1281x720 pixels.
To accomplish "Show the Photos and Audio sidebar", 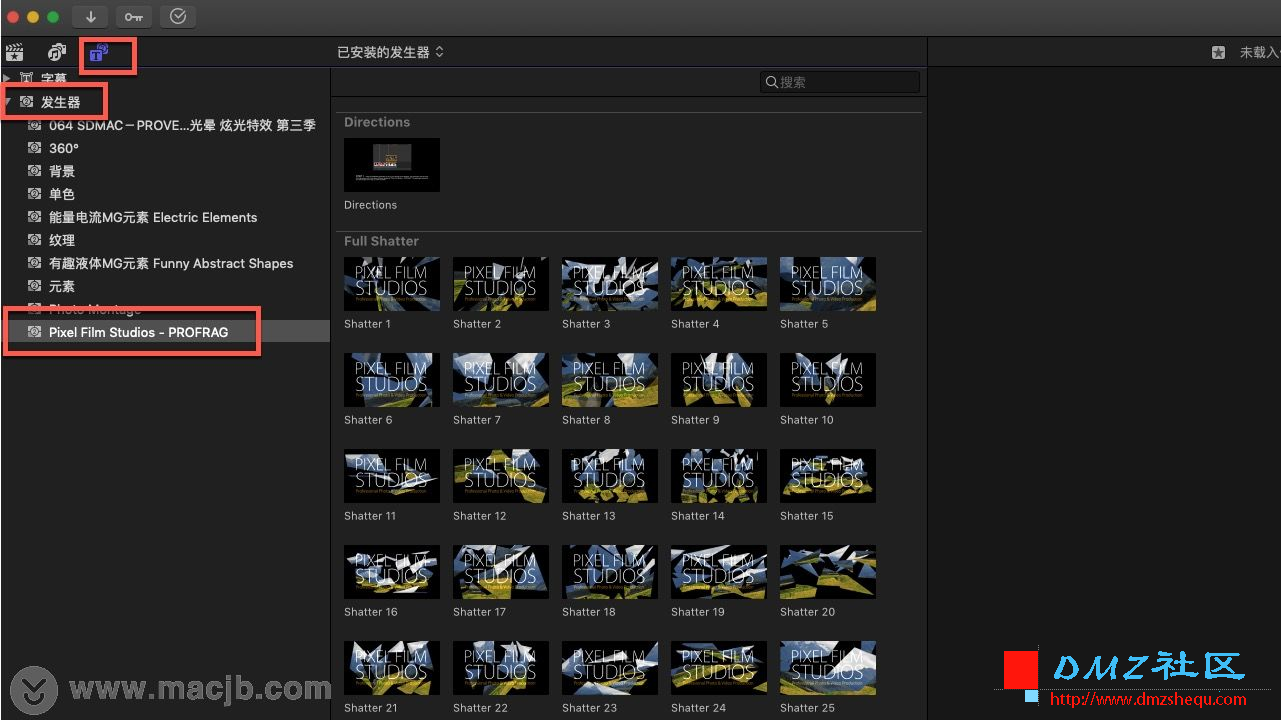I will coord(57,52).
